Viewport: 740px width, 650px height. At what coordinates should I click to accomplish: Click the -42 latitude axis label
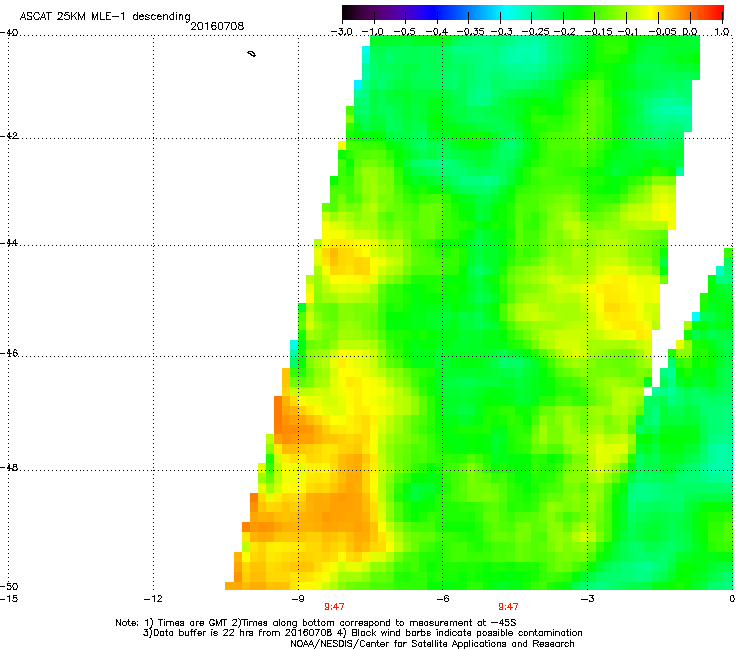click(x=9, y=136)
